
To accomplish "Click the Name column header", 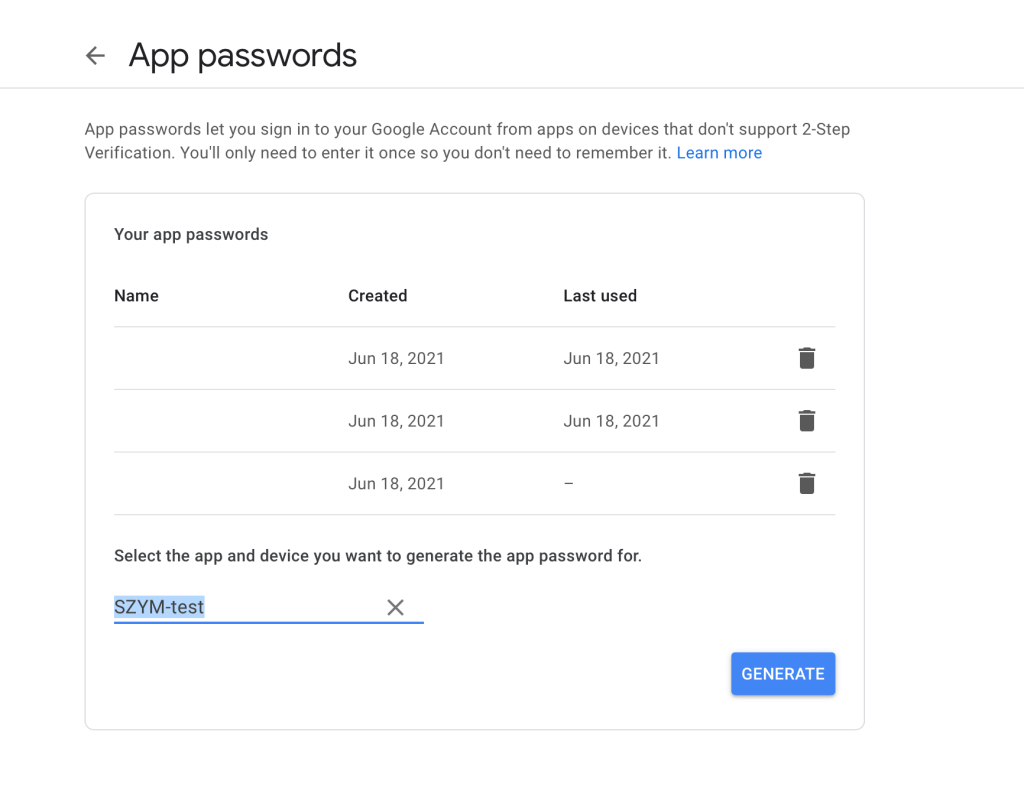I will tap(136, 296).
